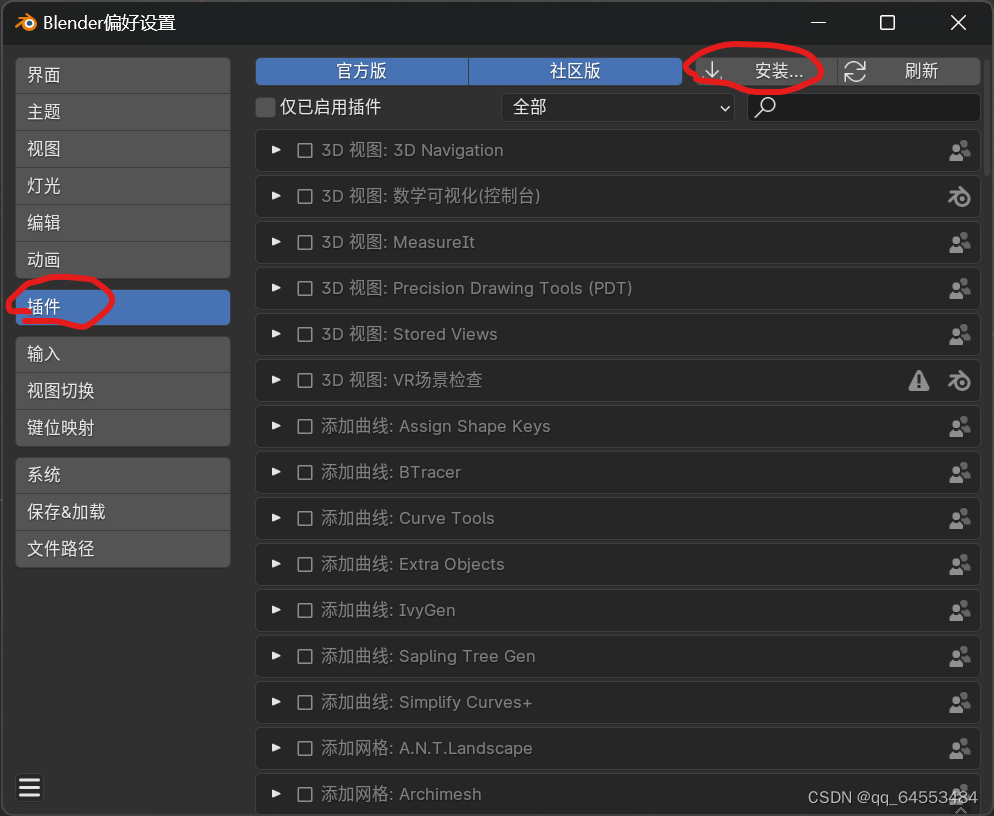The width and height of the screenshot is (994, 816).
Task: Expand the MeasureIt add-on details
Action: click(276, 242)
